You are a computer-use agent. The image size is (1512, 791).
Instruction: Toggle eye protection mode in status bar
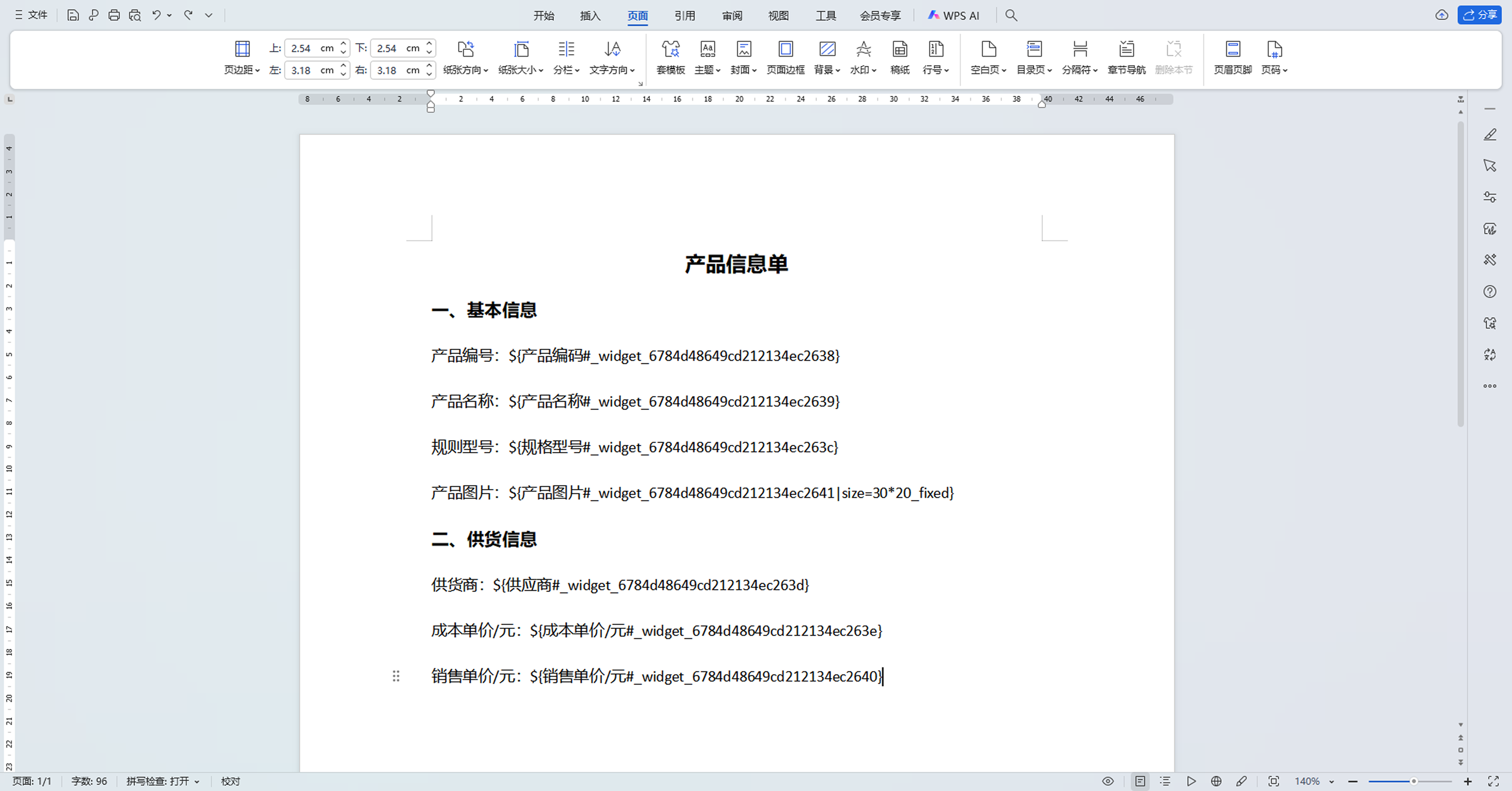(x=1108, y=781)
